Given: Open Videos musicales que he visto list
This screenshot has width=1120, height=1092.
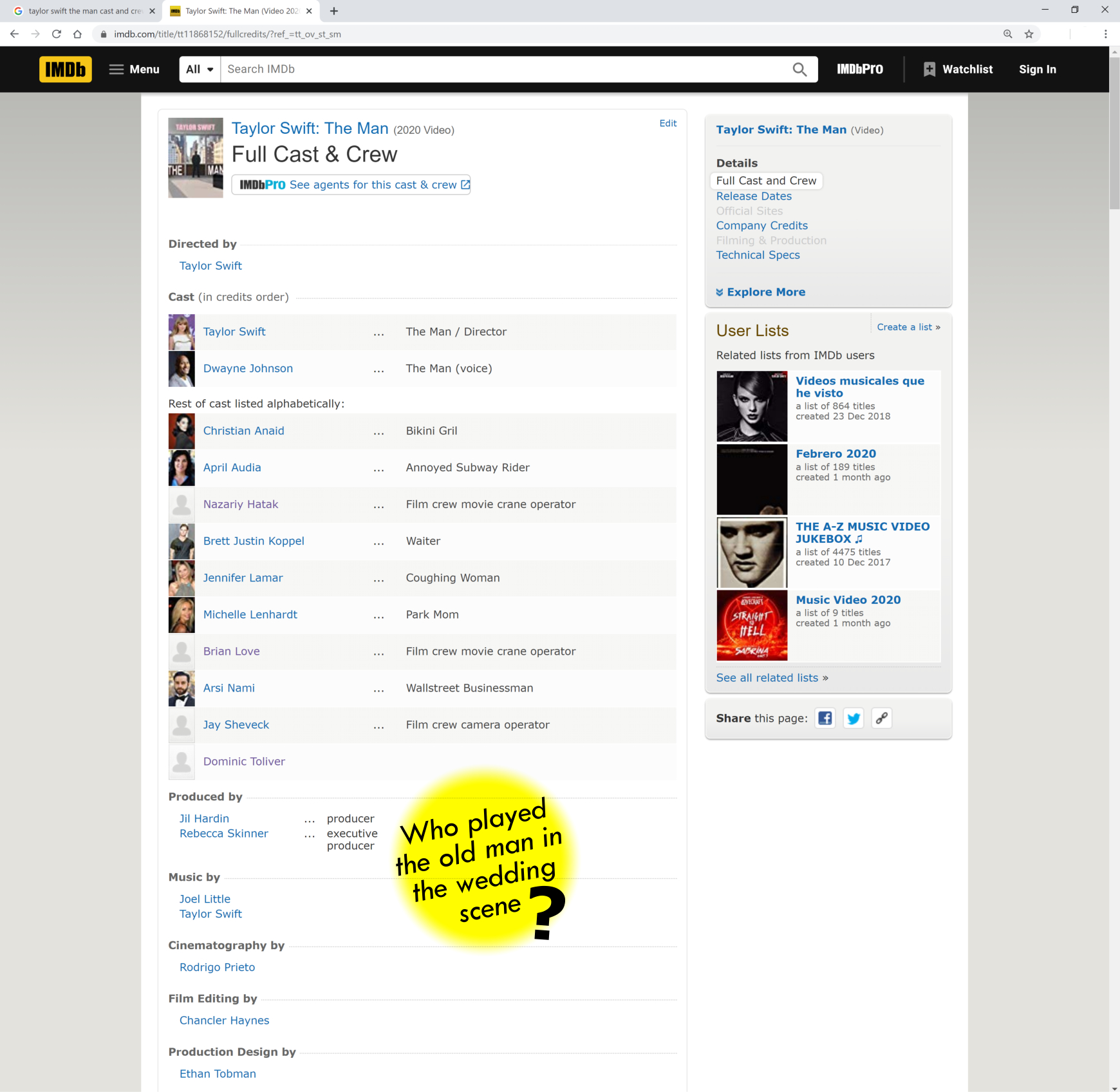Looking at the screenshot, I should 860,387.
